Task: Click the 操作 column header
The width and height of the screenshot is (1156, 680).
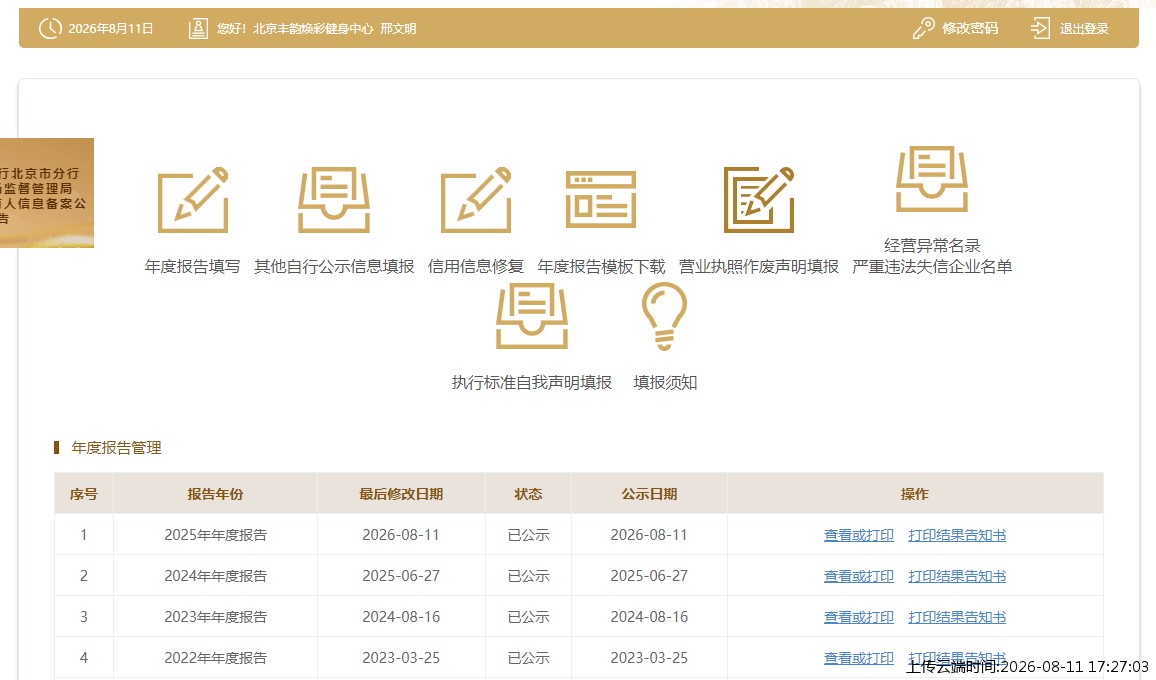Action: tap(914, 494)
